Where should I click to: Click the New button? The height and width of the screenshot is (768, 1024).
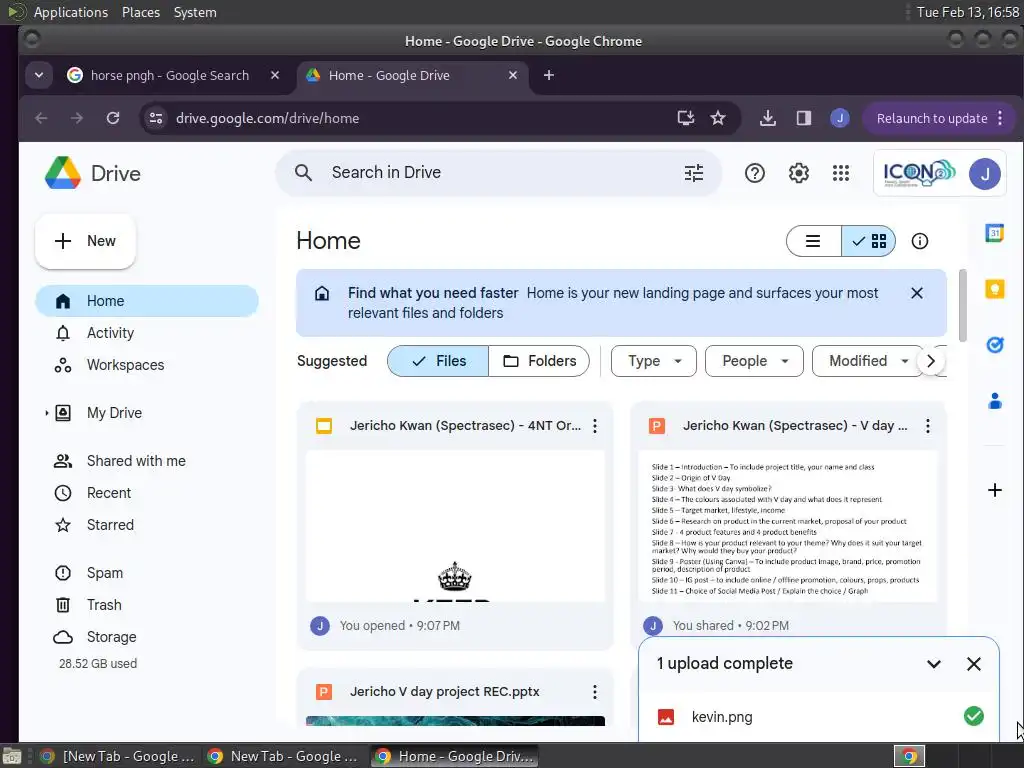86,242
